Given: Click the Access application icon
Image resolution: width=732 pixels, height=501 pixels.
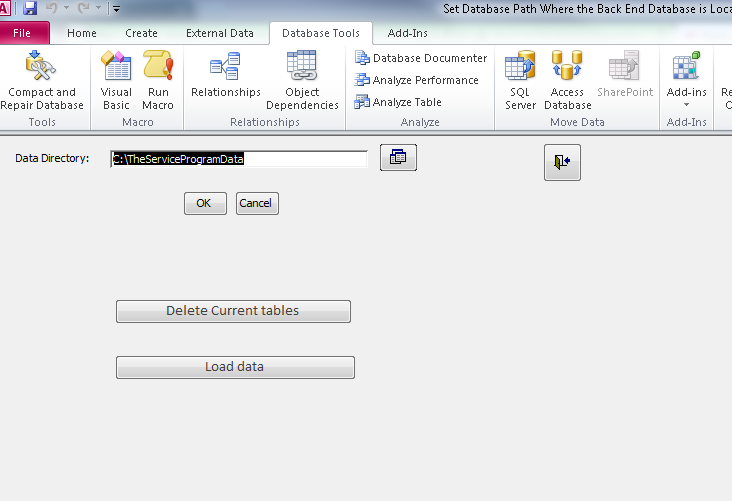Looking at the screenshot, I should pos(4,8).
